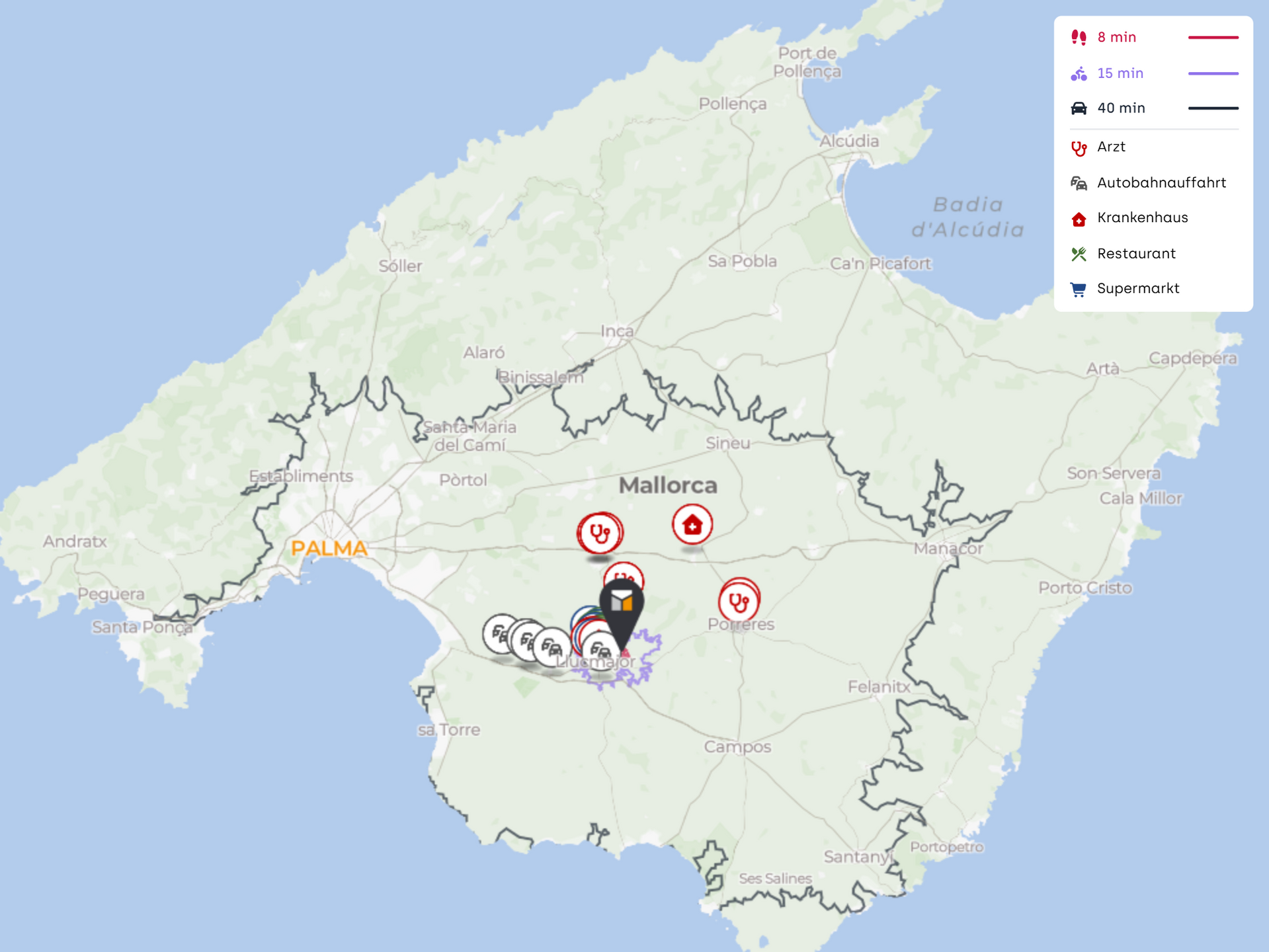Toggle the Restaurant legend label
1269x952 pixels.
tap(1135, 254)
